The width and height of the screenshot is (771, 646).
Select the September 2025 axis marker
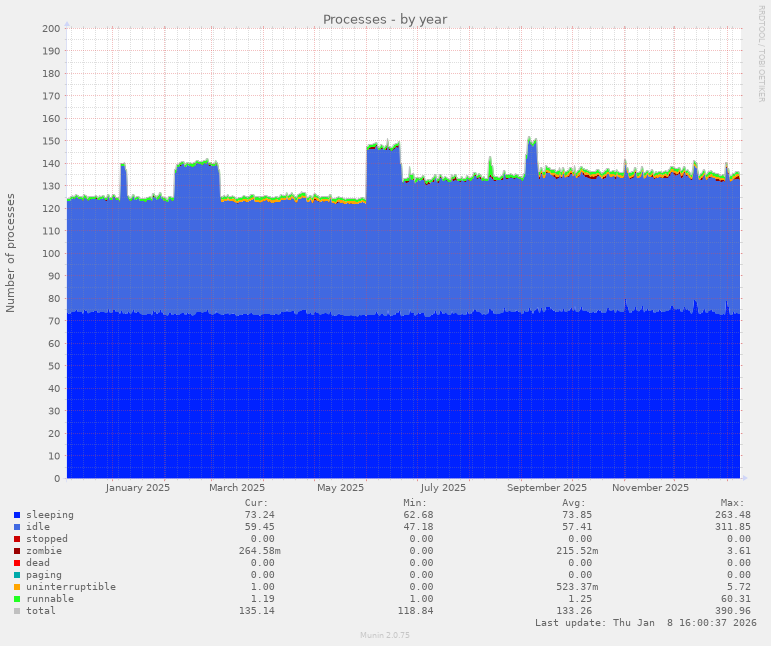[x=547, y=488]
